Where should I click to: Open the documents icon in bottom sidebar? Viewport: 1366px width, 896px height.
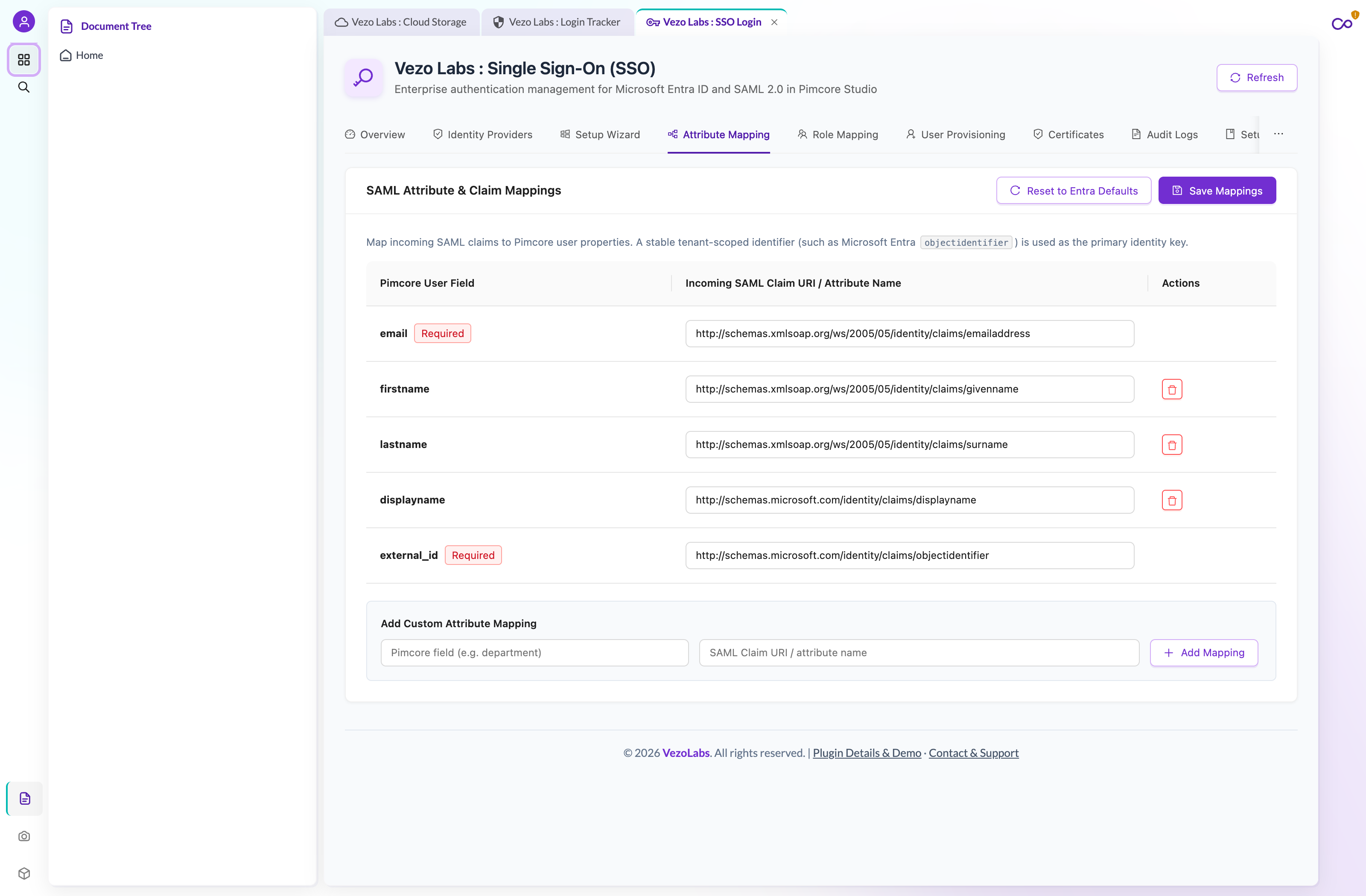coord(25,798)
